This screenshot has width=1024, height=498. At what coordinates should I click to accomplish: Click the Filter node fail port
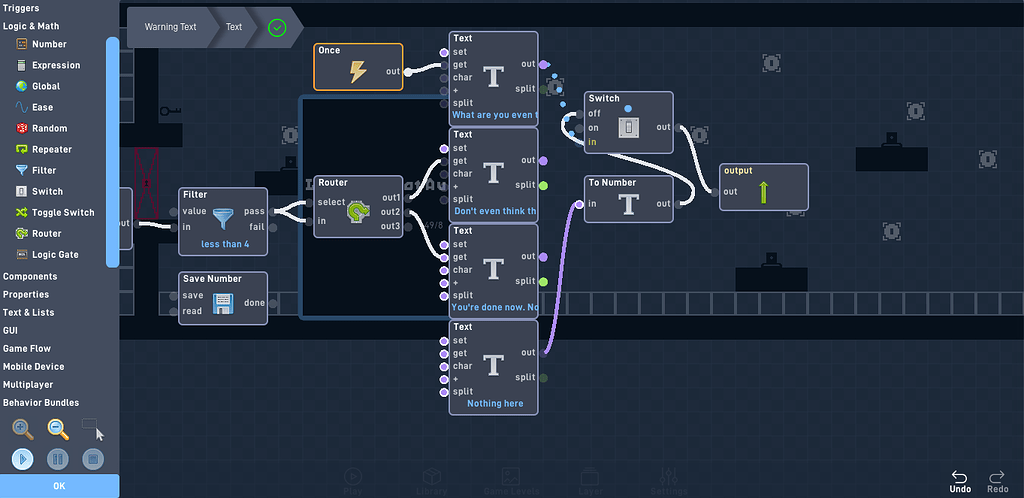(272, 228)
